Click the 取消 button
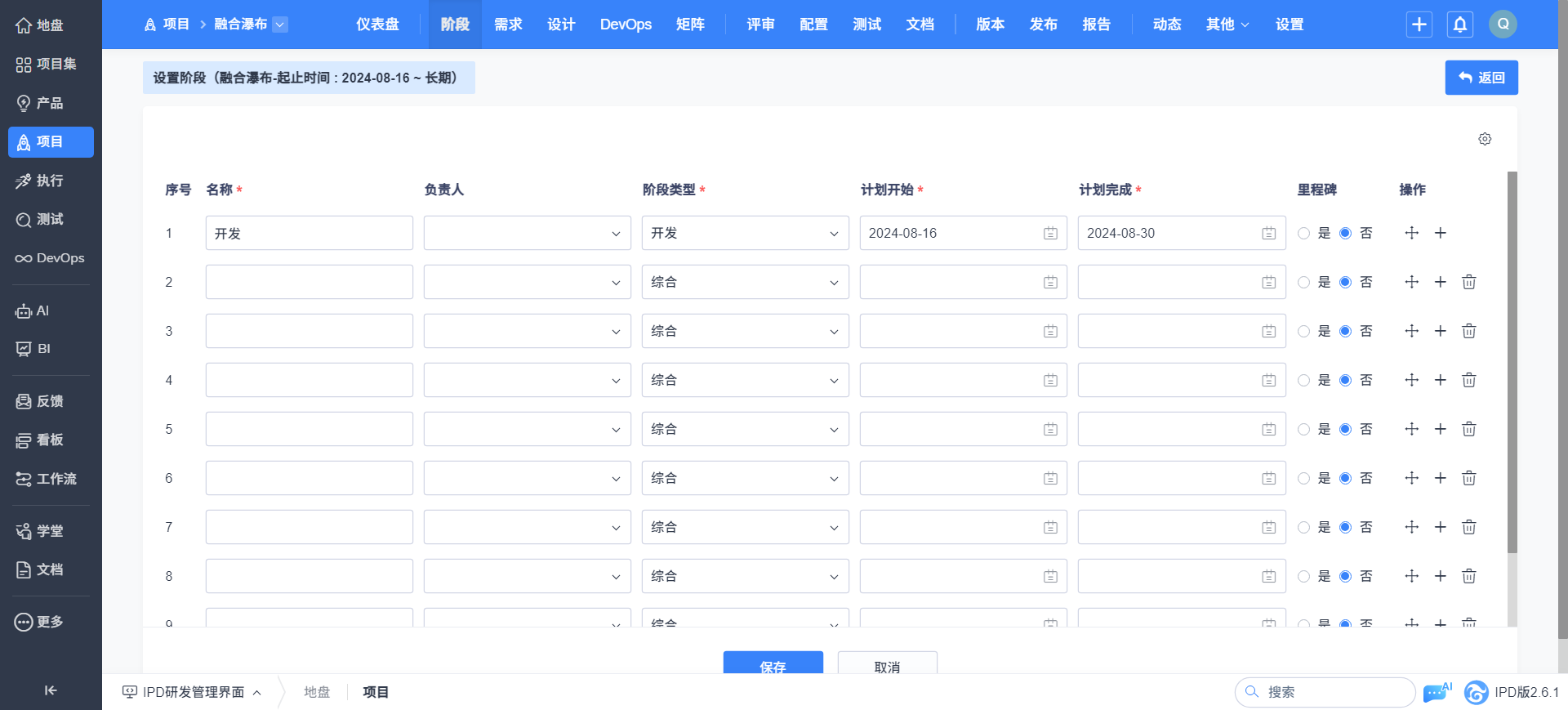 pyautogui.click(x=887, y=663)
